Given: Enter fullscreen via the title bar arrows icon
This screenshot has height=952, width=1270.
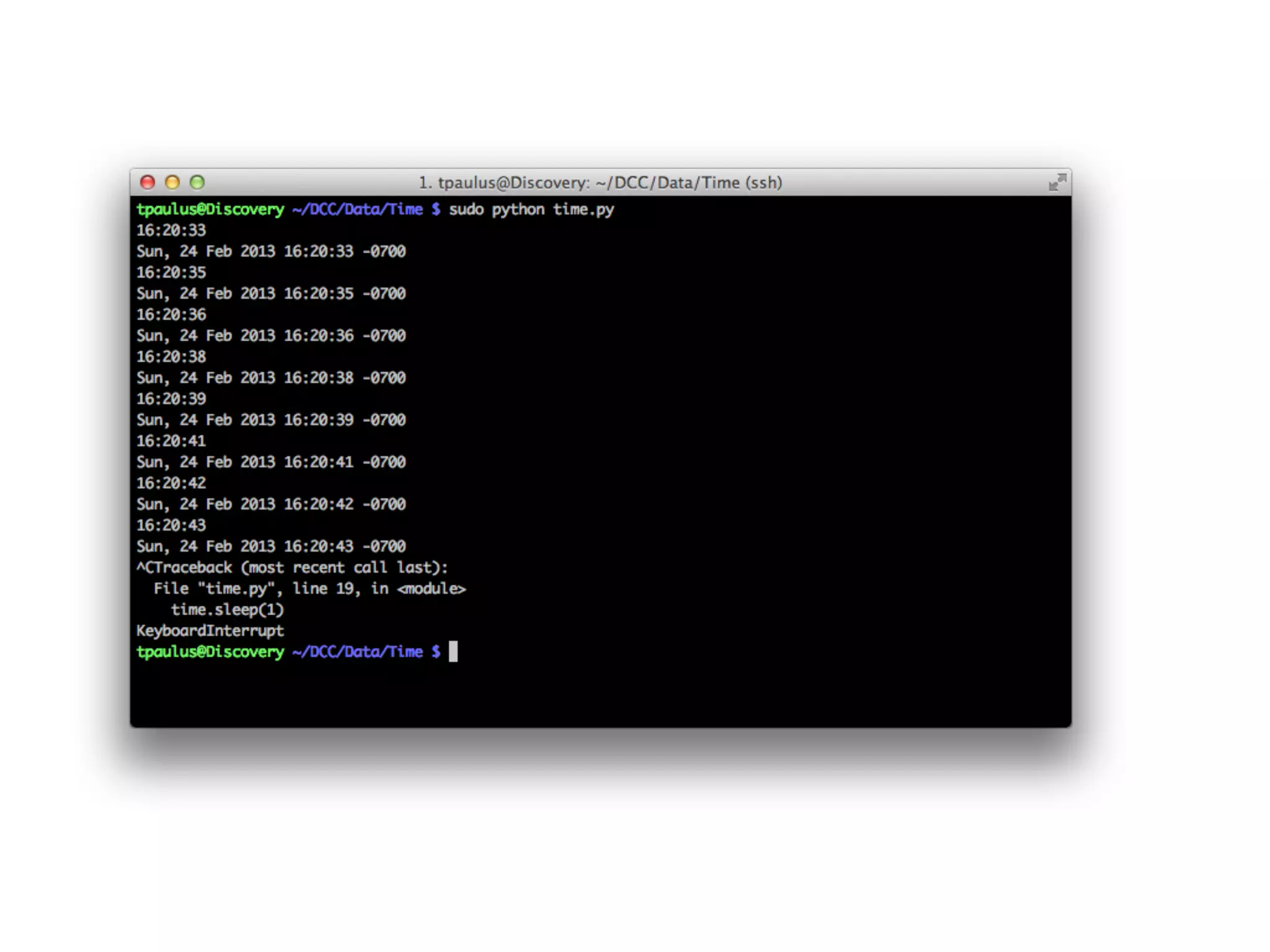Looking at the screenshot, I should 1057,182.
